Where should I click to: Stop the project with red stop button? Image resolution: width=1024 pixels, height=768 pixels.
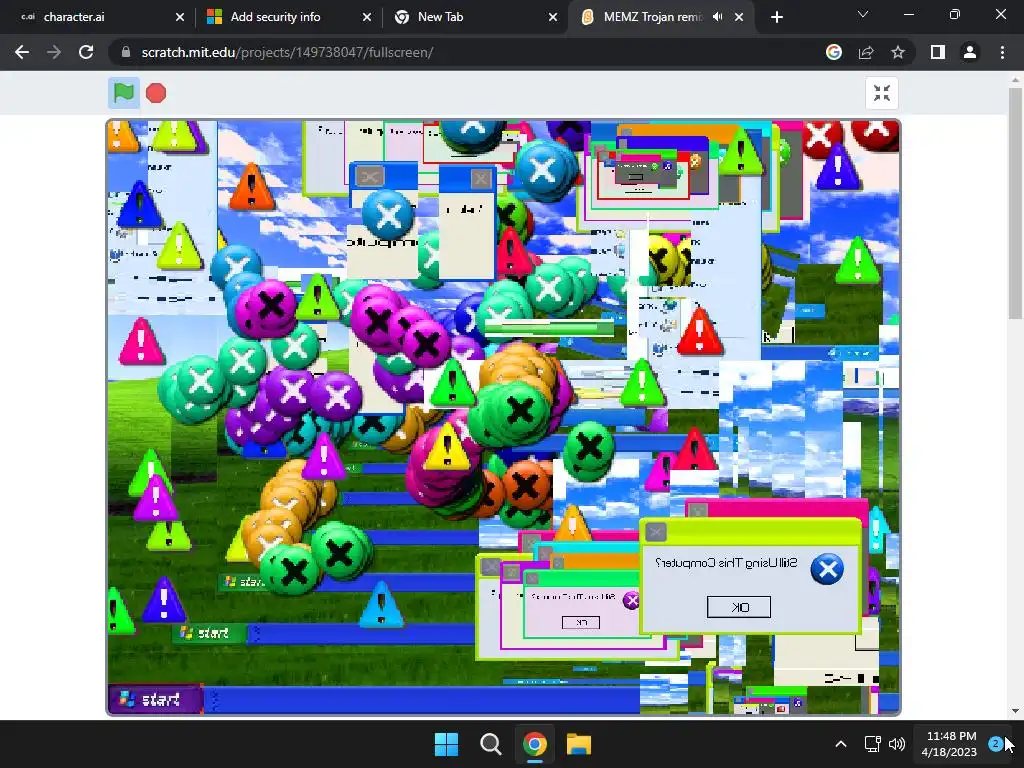(156, 93)
